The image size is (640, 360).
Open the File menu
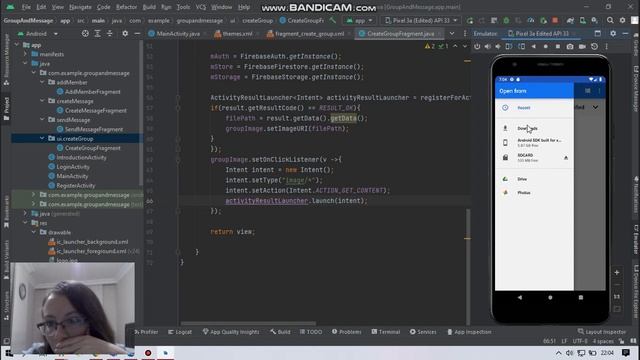click(x=26, y=7)
